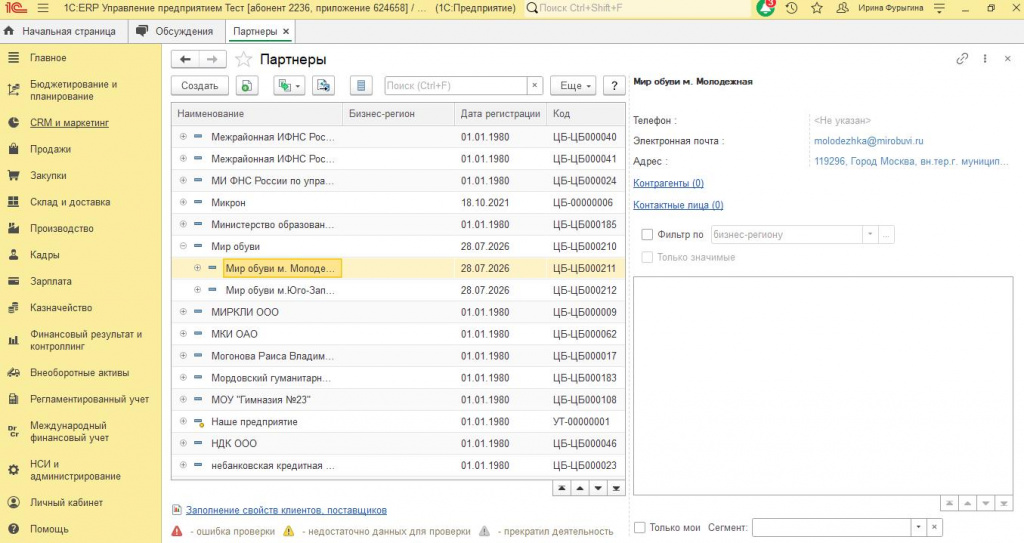
Task: Focus the Поиск (Ctrl+F) list search field
Action: point(456,86)
